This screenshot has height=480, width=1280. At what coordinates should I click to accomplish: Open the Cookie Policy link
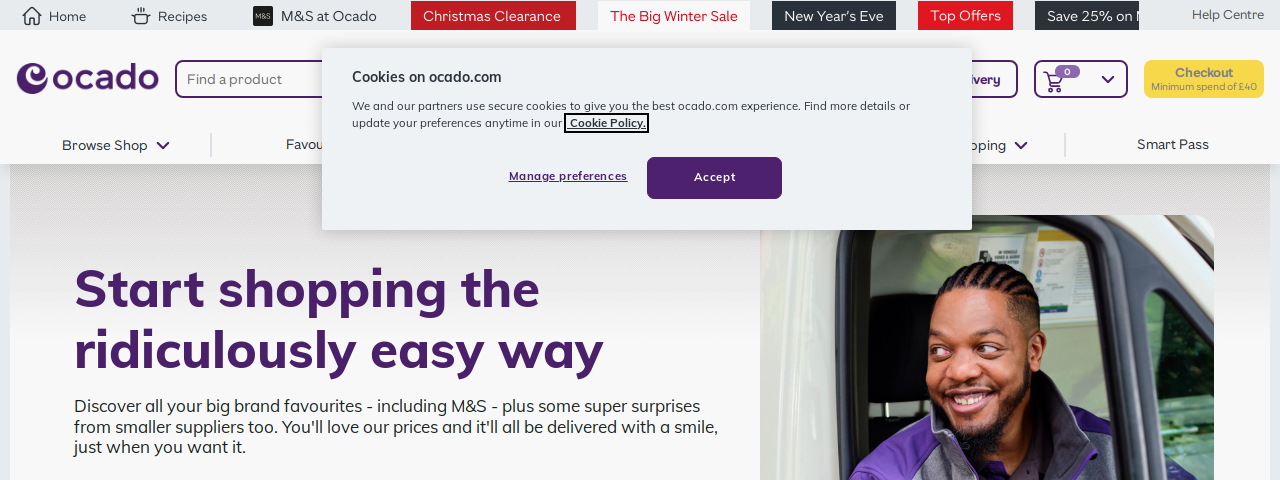pos(607,123)
